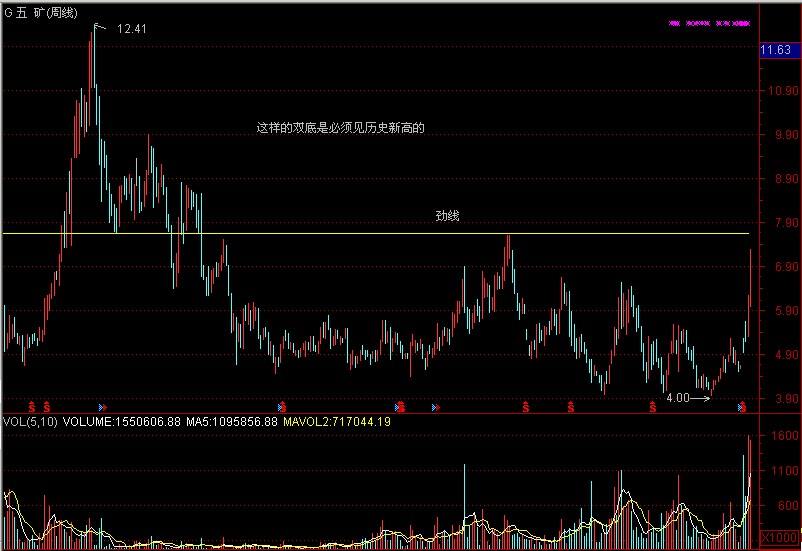Viewport: 802px width, 551px height.
Task: Click the red marker just left of 4.00 label
Action: click(651, 407)
